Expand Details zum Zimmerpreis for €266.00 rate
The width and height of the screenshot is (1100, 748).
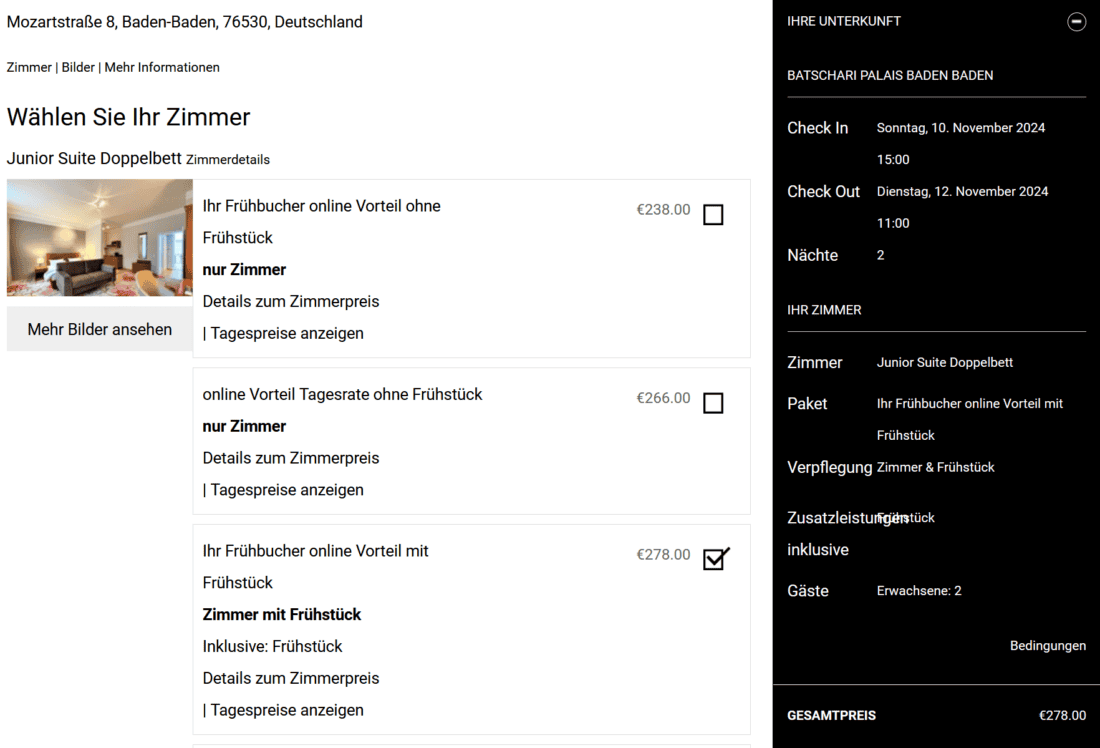click(x=291, y=458)
